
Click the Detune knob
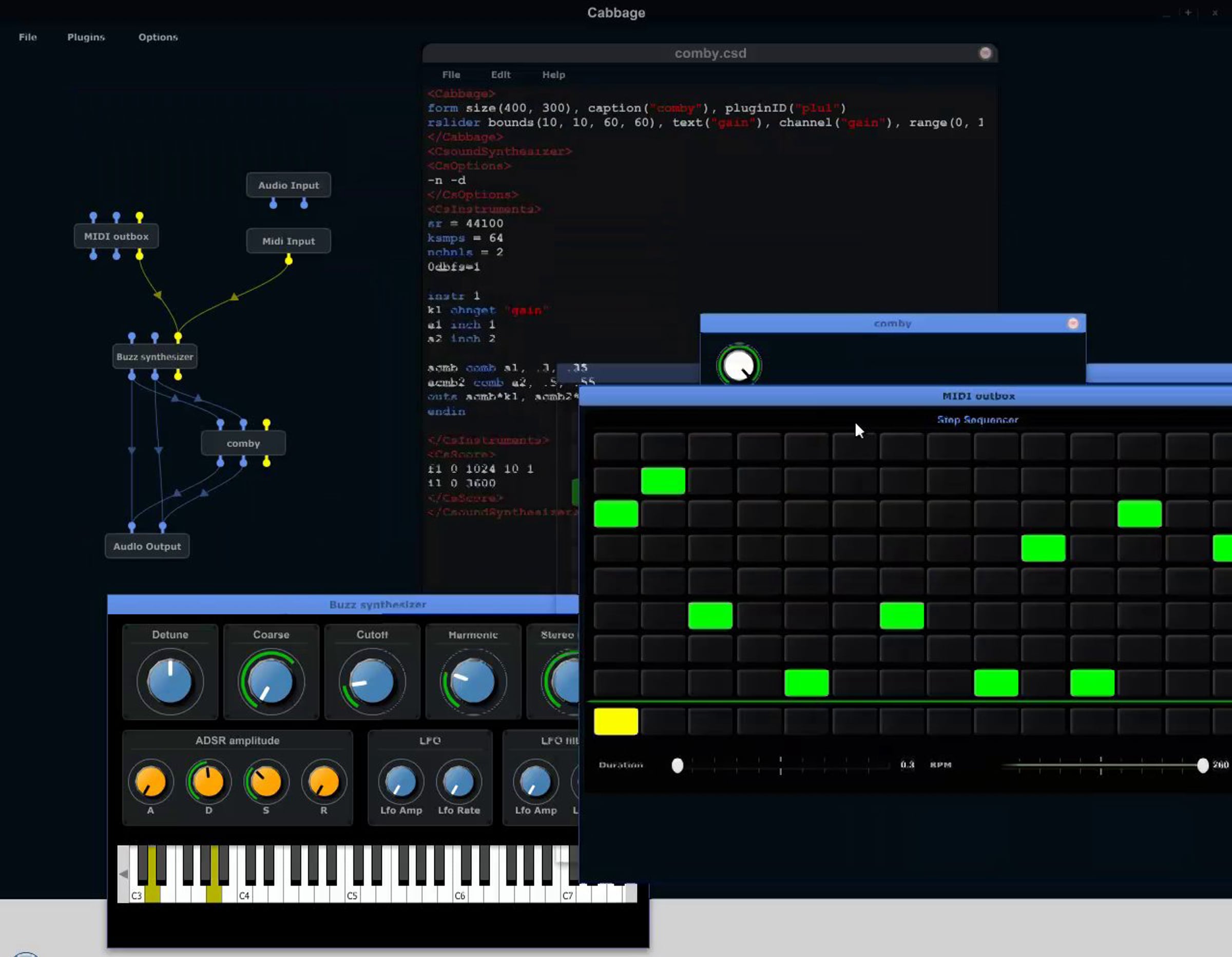(170, 682)
